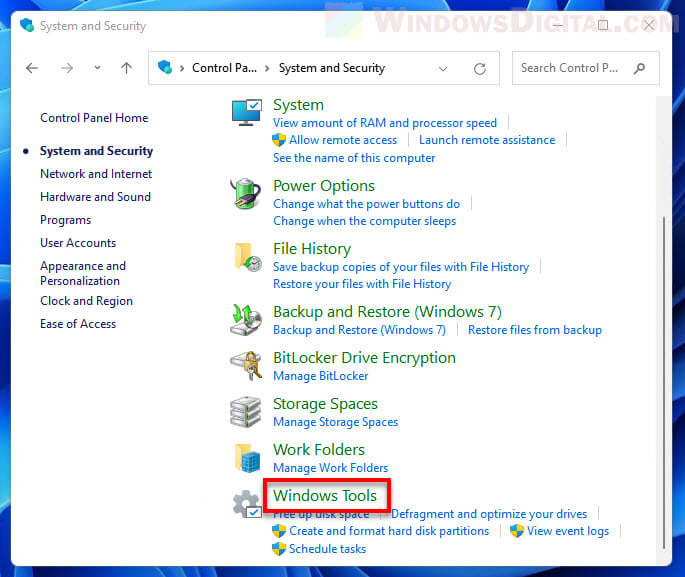This screenshot has height=577, width=685.
Task: Click the System monitor icon
Action: (x=246, y=112)
